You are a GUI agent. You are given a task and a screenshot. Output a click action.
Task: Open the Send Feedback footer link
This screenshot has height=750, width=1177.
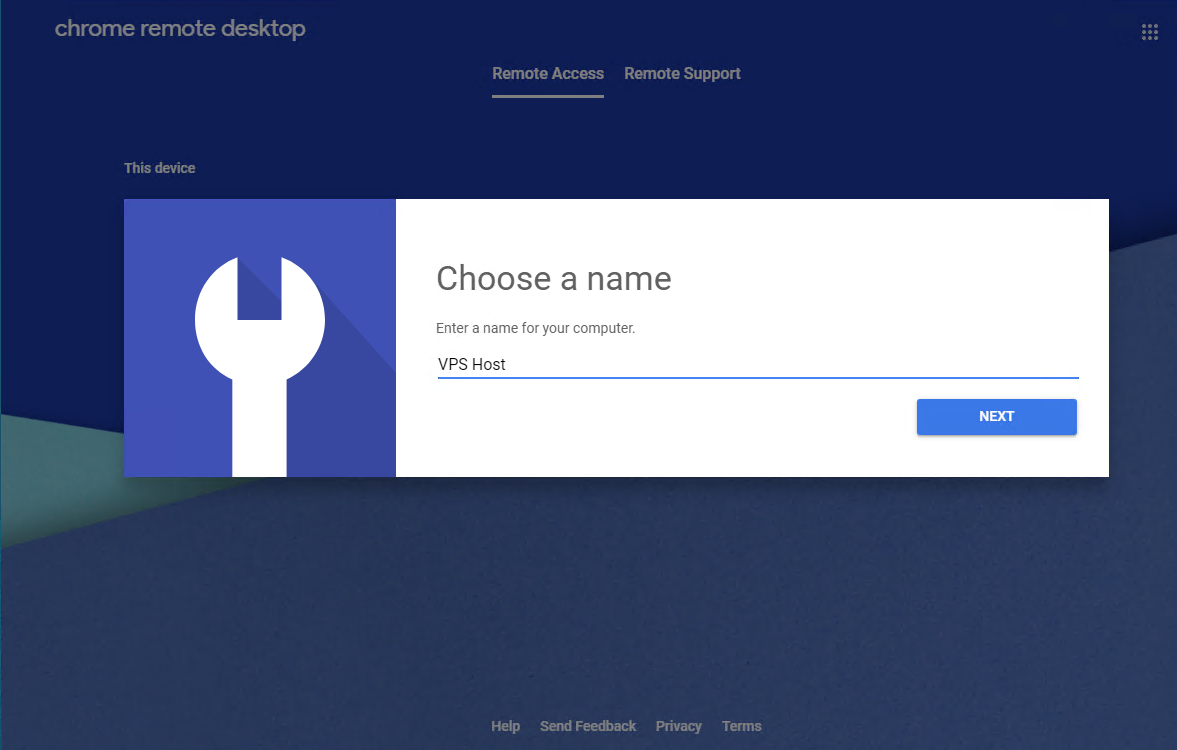(x=588, y=726)
